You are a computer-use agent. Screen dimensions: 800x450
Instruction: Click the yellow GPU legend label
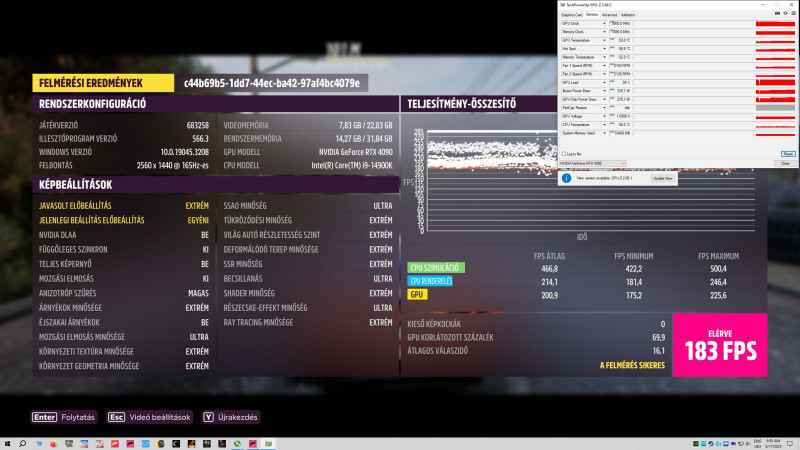(417, 294)
